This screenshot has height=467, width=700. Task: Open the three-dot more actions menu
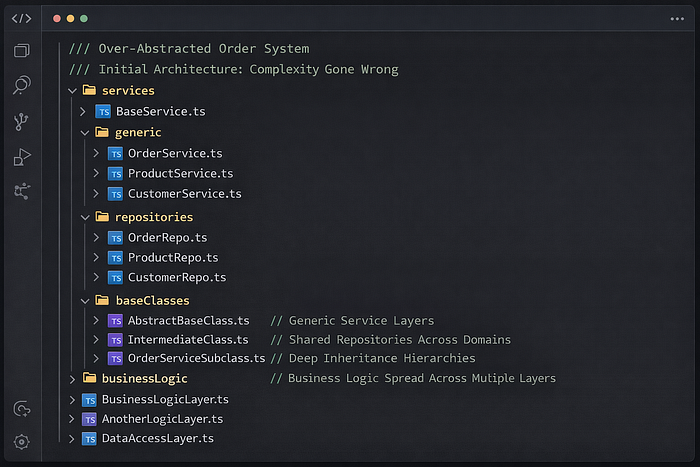677,19
